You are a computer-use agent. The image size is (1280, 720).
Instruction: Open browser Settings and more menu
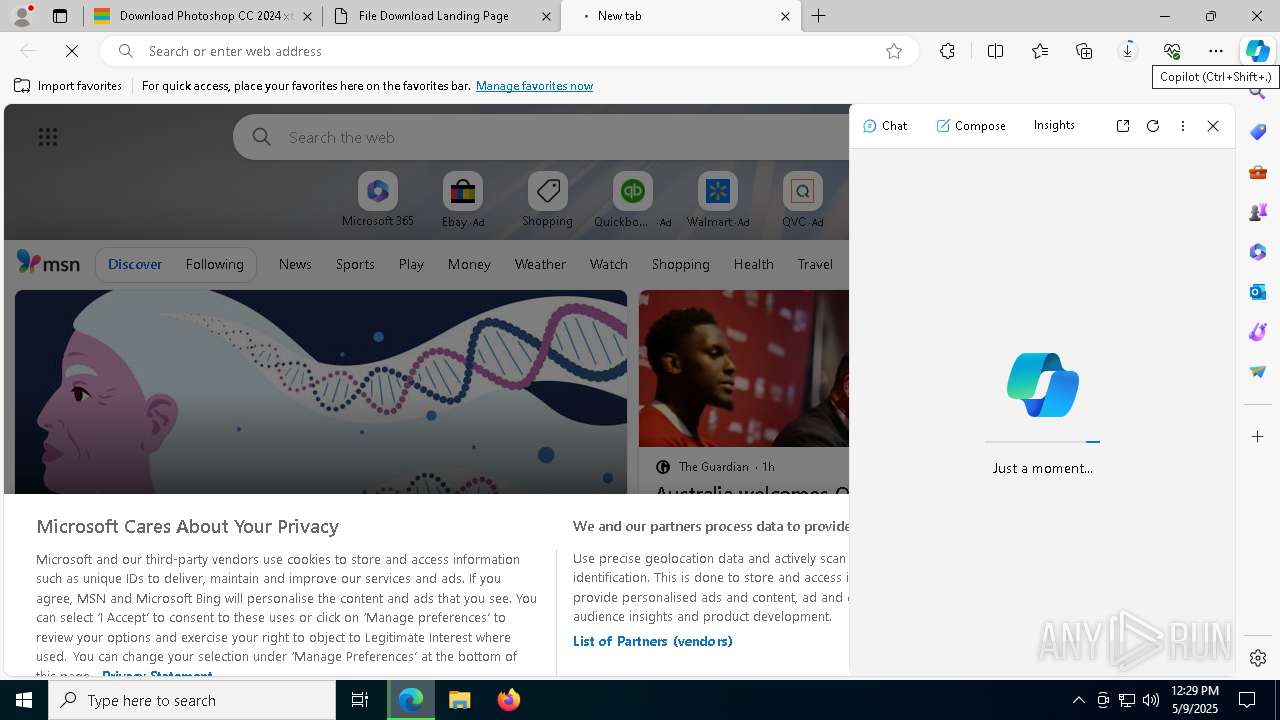(1216, 51)
